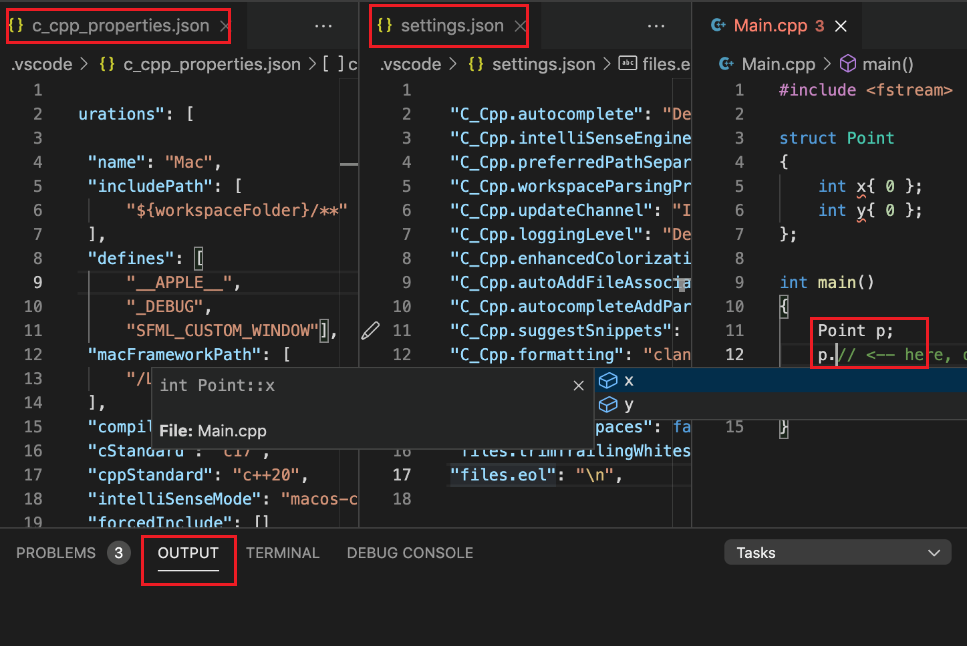Click "C_Cpp.updateChannel" setting line

570,210
